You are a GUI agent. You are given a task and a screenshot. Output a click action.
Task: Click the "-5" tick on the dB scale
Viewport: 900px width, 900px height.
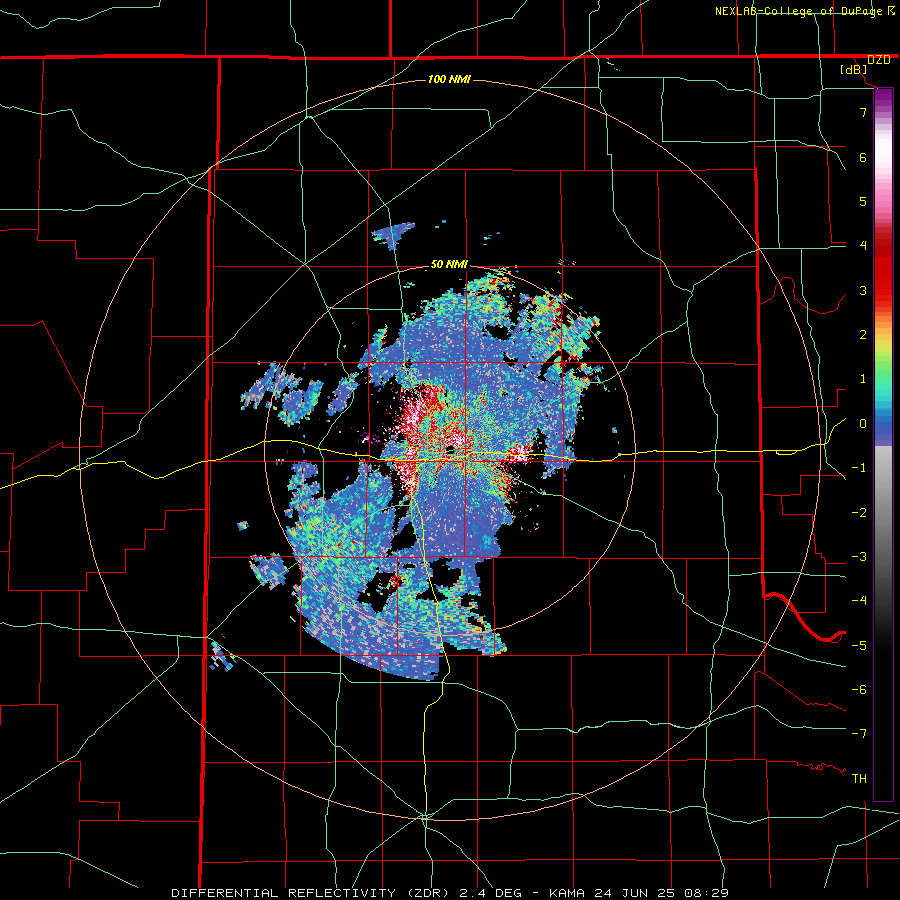coord(859,646)
